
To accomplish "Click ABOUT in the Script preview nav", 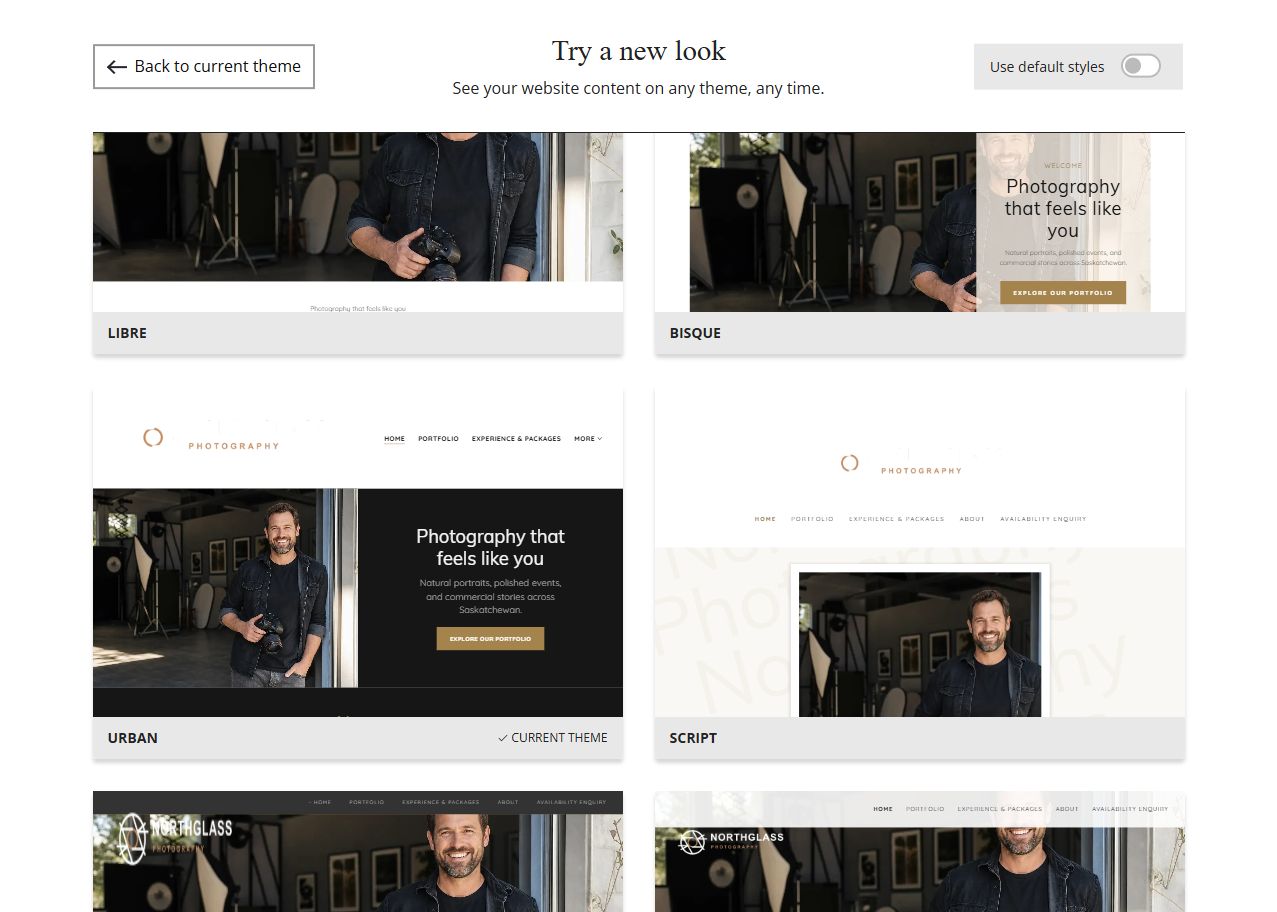I will tap(972, 519).
